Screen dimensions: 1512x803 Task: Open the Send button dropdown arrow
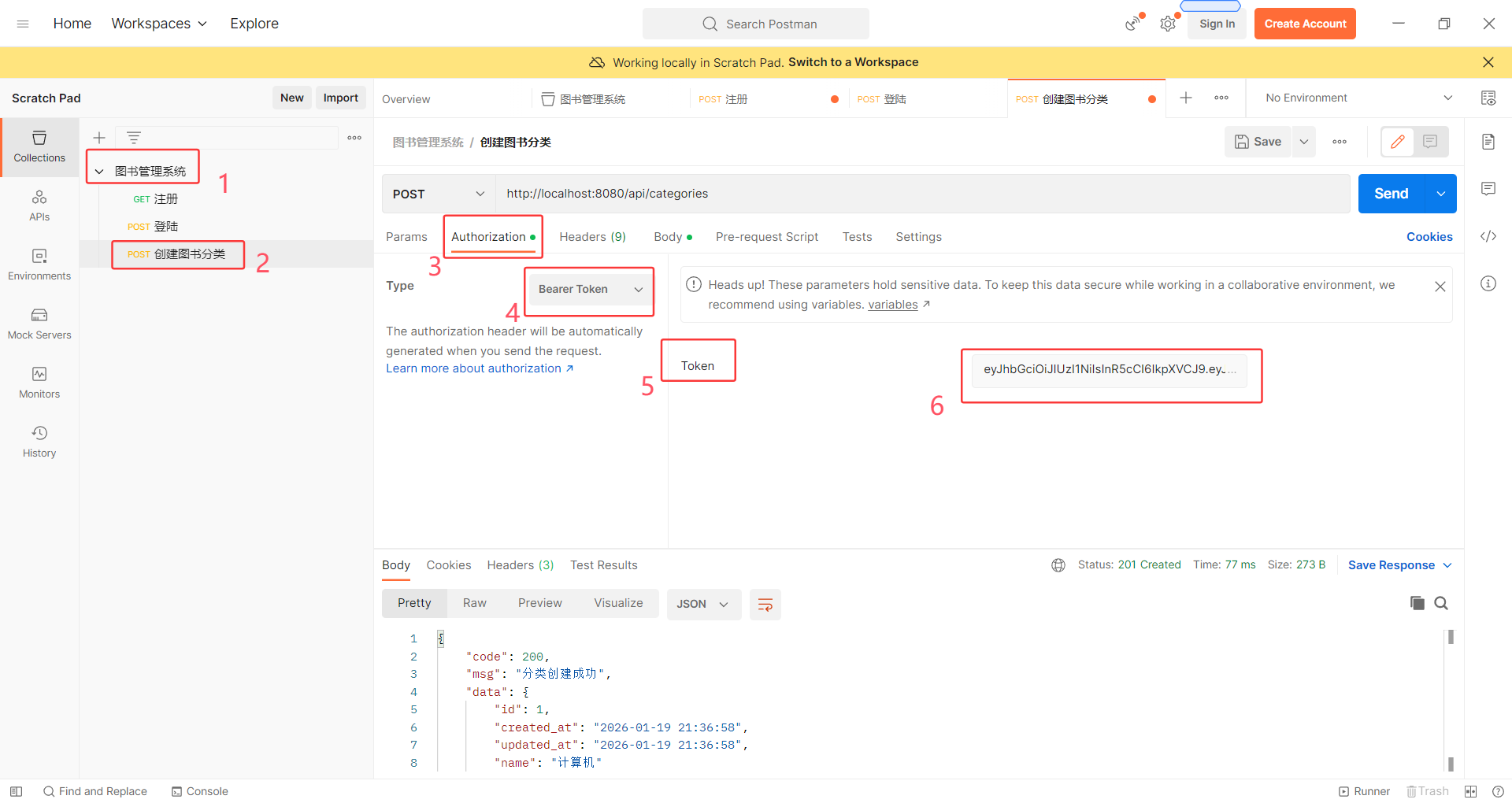click(x=1440, y=194)
